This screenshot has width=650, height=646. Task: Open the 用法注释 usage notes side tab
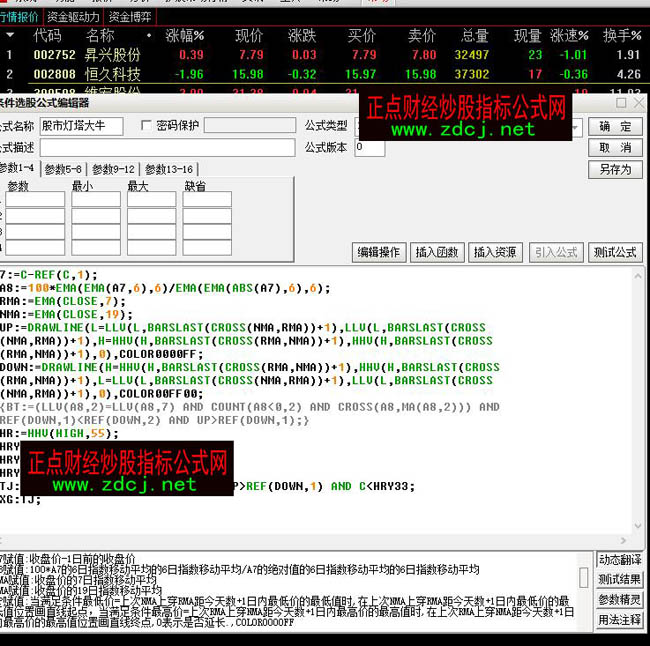[x=620, y=620]
